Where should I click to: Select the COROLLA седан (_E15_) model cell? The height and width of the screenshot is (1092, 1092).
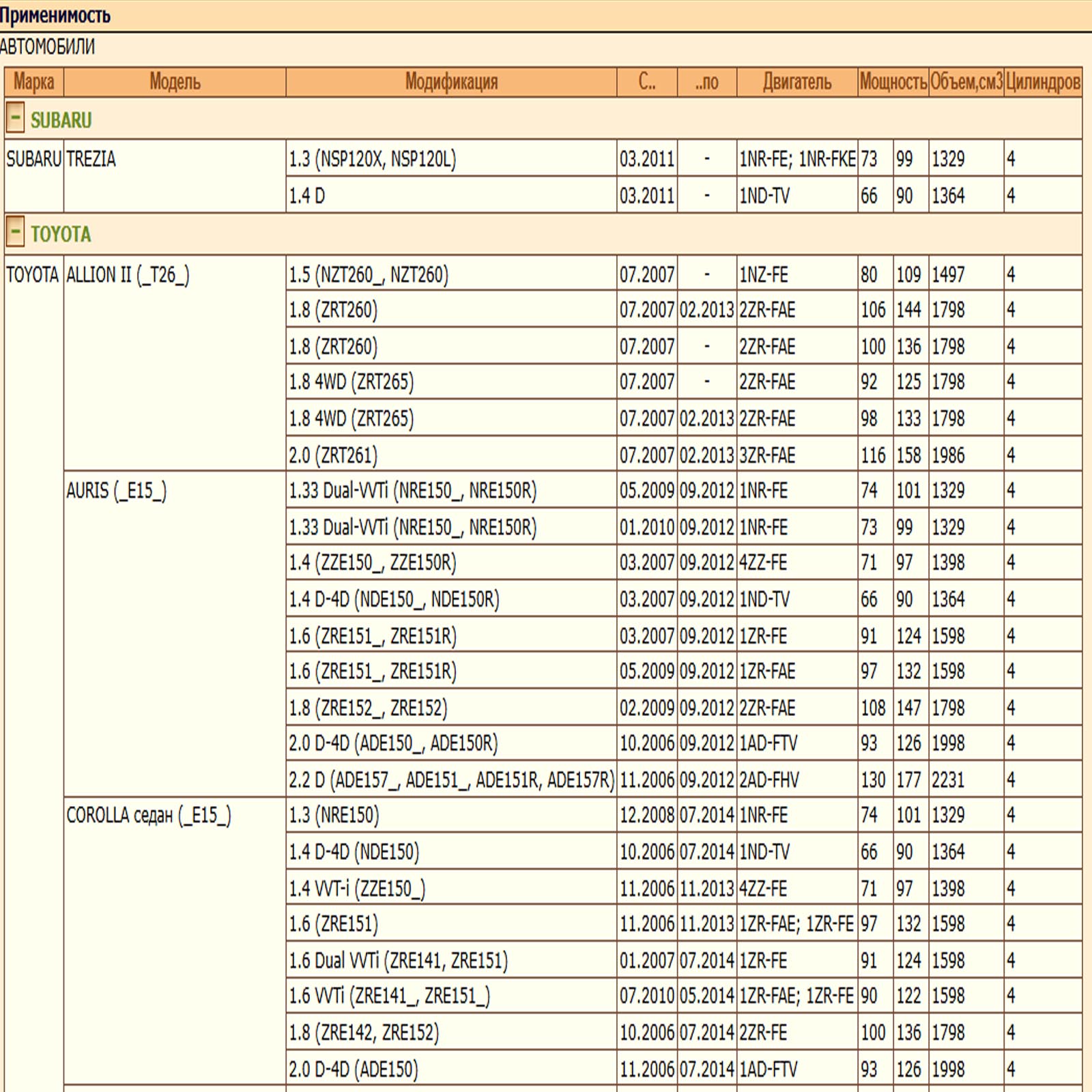coord(148,816)
